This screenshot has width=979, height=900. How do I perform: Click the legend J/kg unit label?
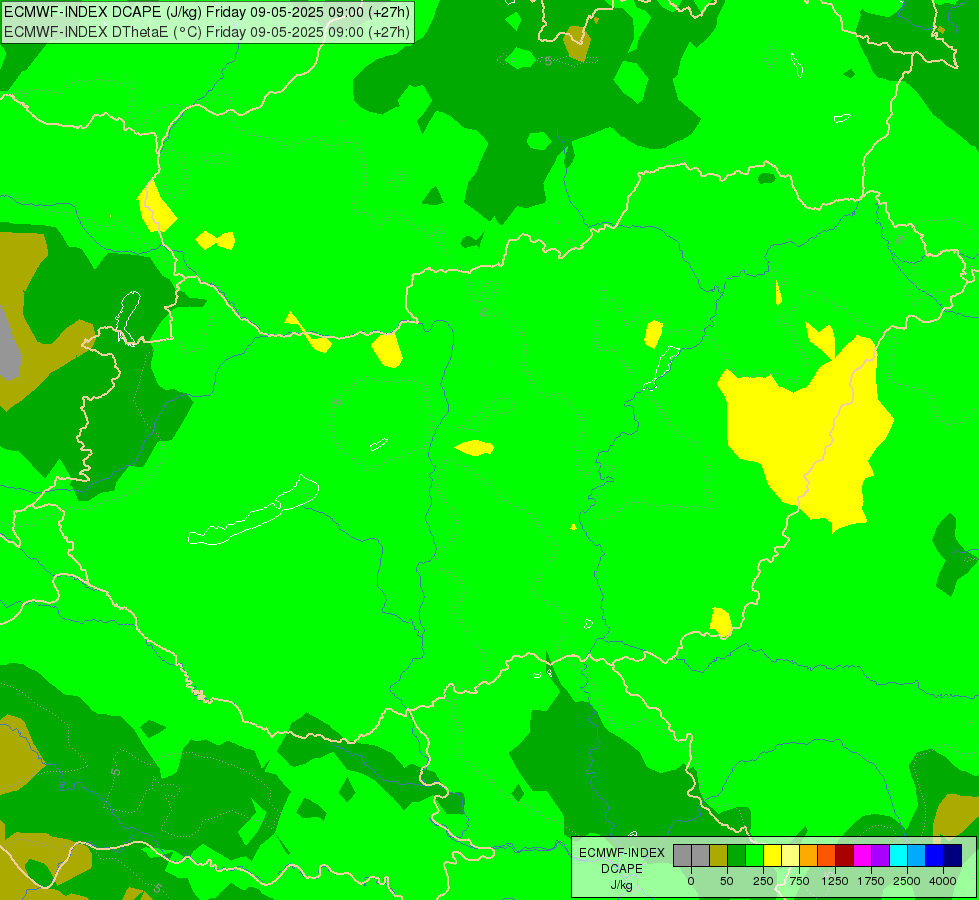[621, 885]
